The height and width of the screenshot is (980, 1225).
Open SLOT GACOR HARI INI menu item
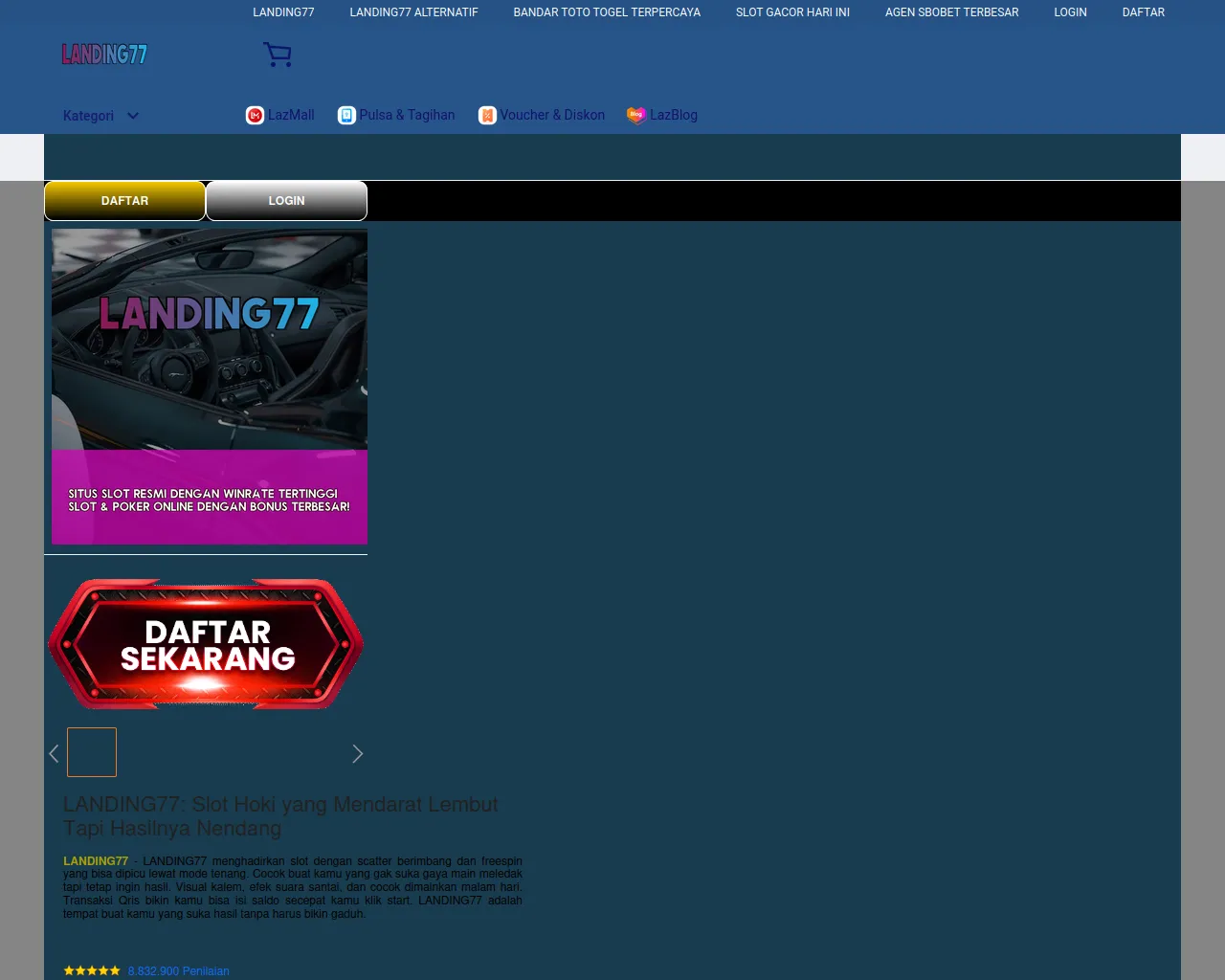click(792, 12)
